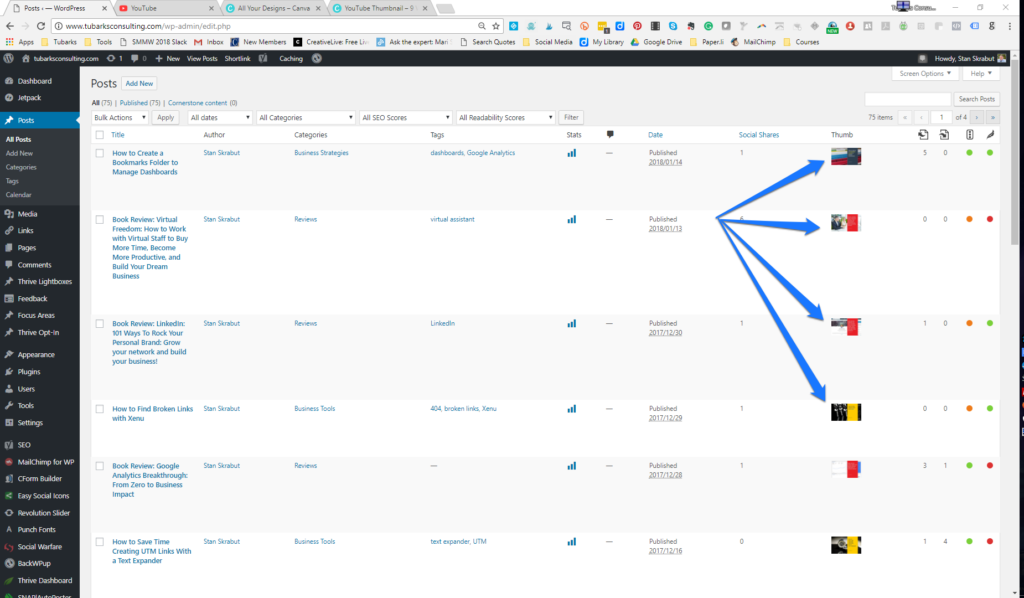The width and height of the screenshot is (1024, 598).
Task: Click the WordPress logo in admin bar
Action: tap(9, 59)
